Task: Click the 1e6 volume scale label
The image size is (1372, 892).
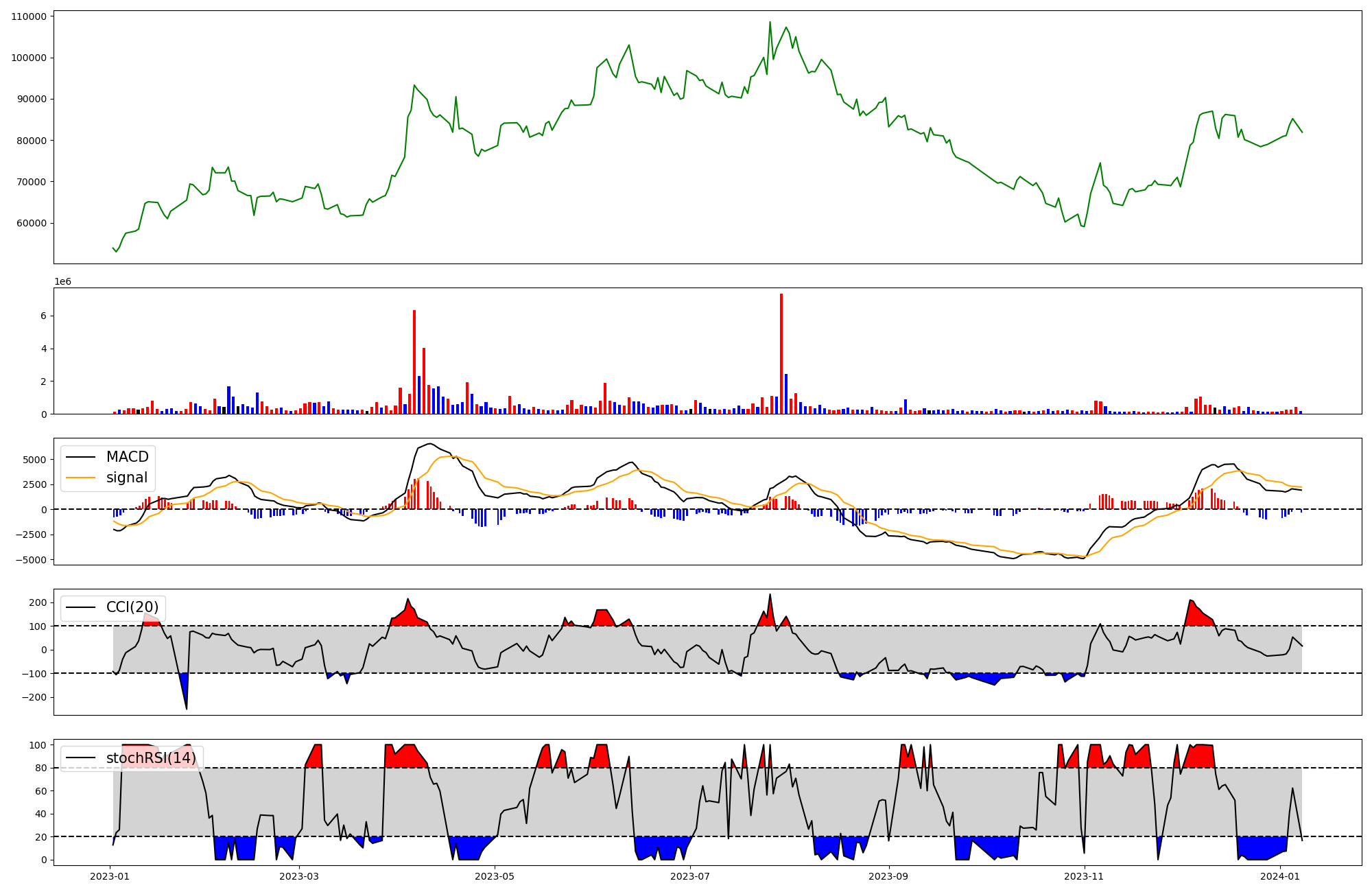Action: [x=62, y=282]
